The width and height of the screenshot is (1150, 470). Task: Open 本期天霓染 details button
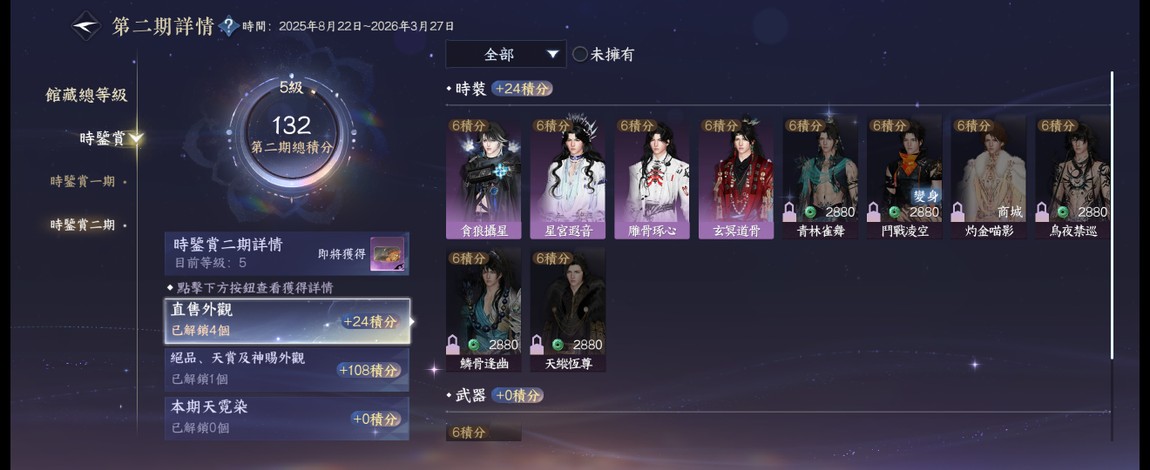[287, 418]
